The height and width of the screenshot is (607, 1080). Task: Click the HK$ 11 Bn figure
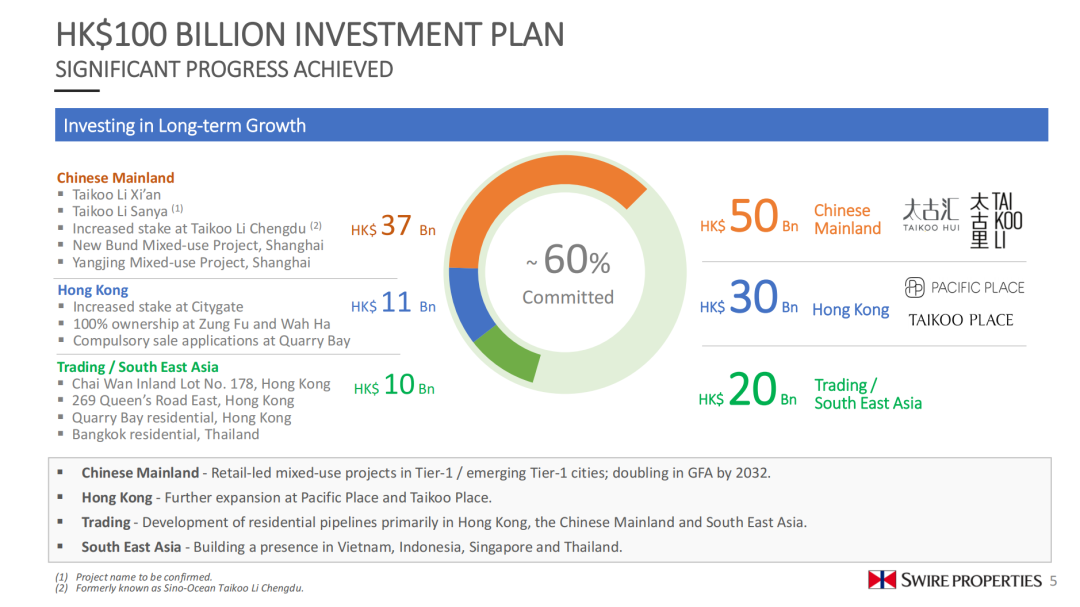[x=393, y=304]
